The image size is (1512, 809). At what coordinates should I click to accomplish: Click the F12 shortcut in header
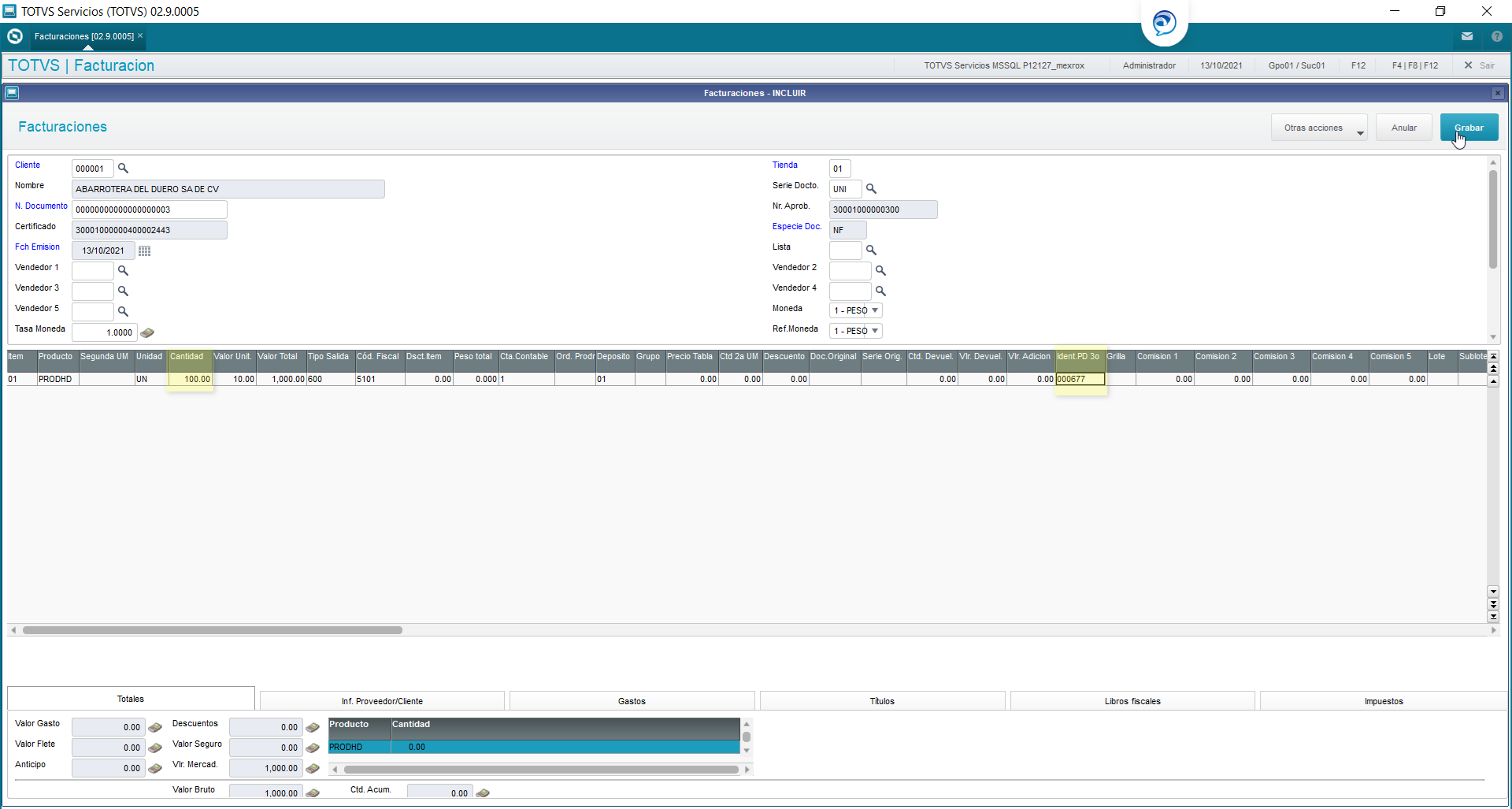coord(1358,65)
